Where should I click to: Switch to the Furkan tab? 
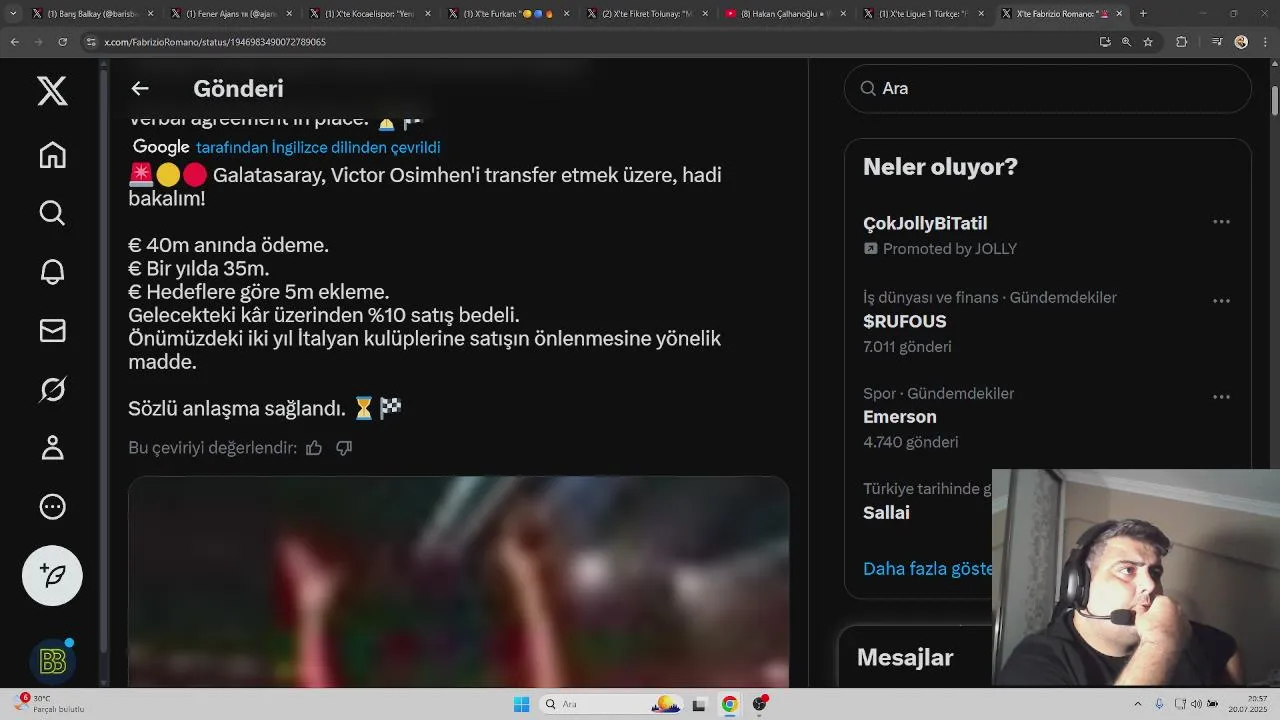(x=505, y=14)
